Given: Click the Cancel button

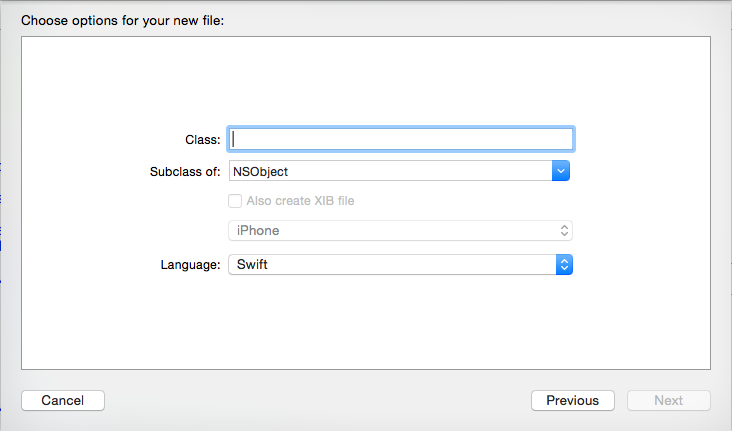Looking at the screenshot, I should coord(63,401).
